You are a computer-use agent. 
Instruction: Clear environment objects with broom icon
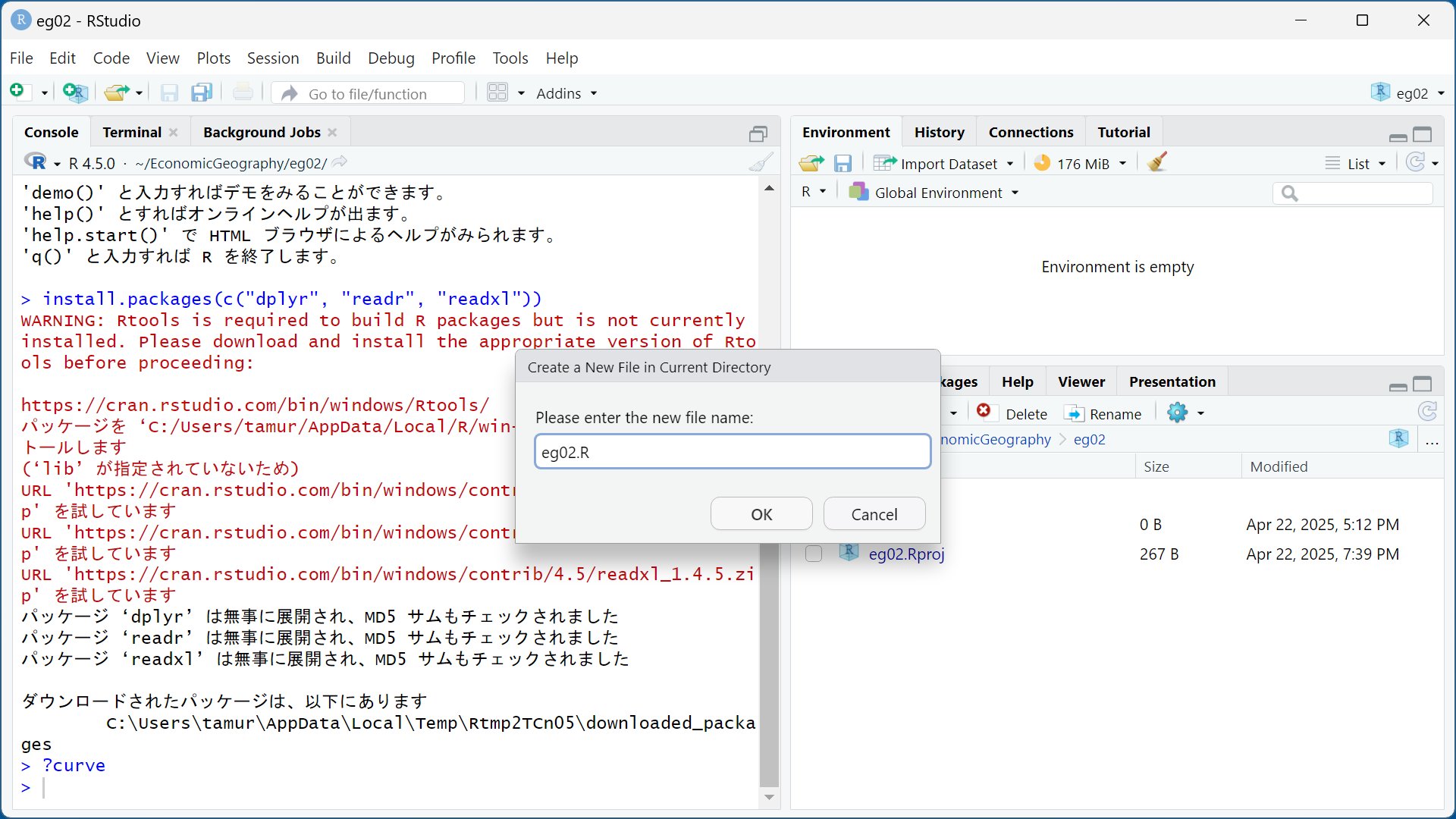tap(1156, 162)
